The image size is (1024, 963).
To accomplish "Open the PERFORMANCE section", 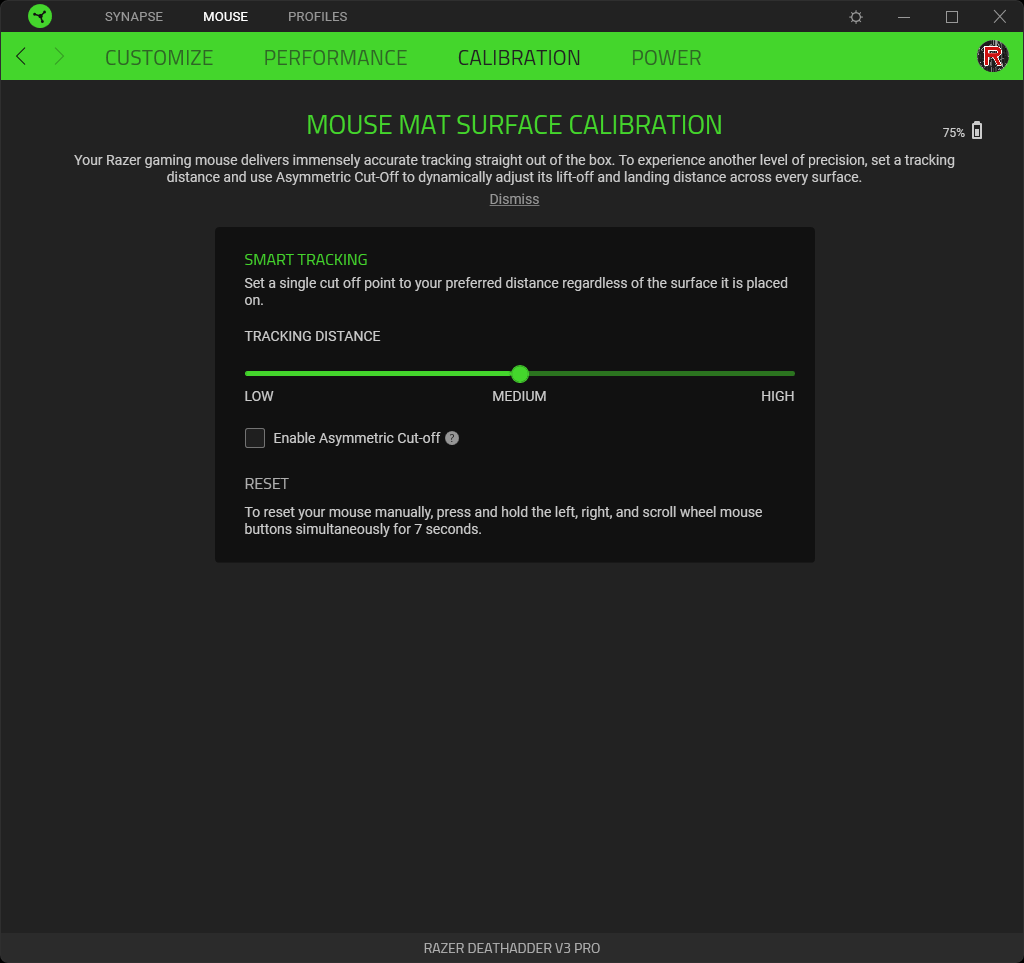I will (335, 58).
